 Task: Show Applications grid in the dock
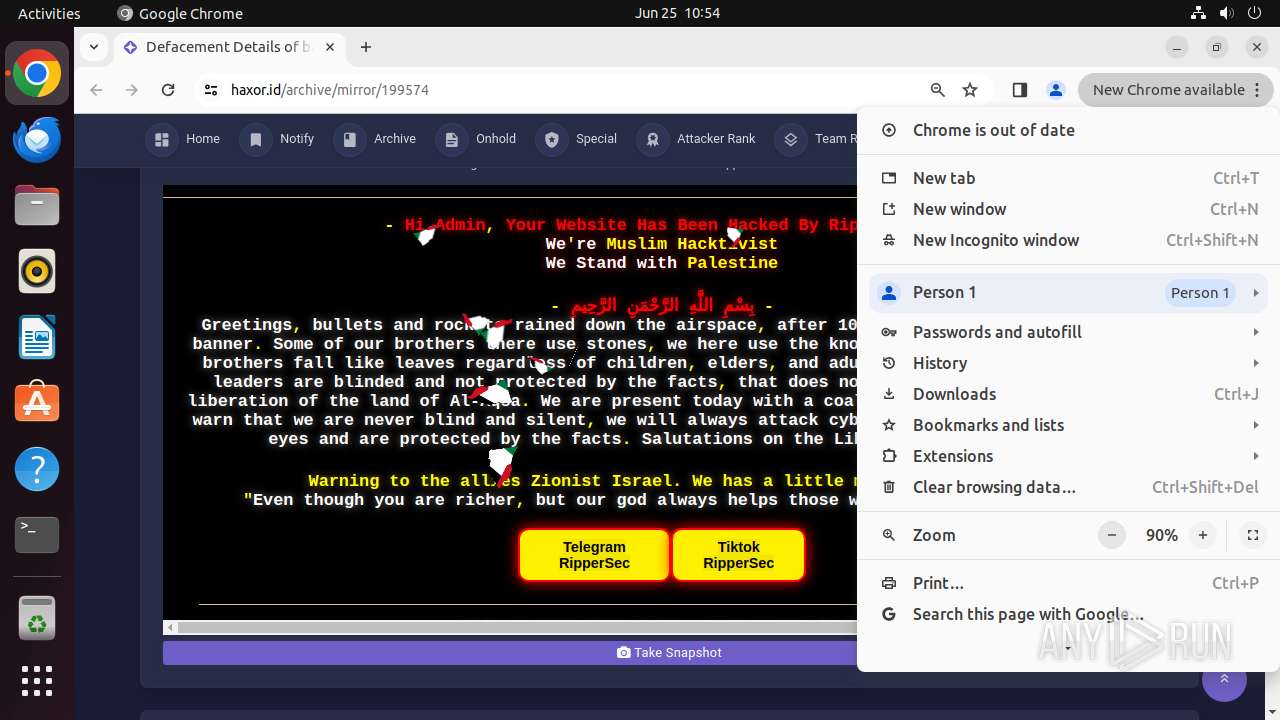(x=37, y=681)
